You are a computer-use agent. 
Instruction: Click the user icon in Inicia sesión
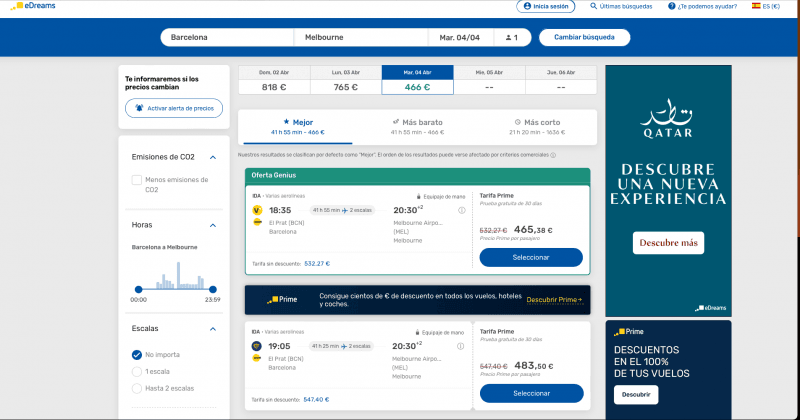tap(527, 6)
